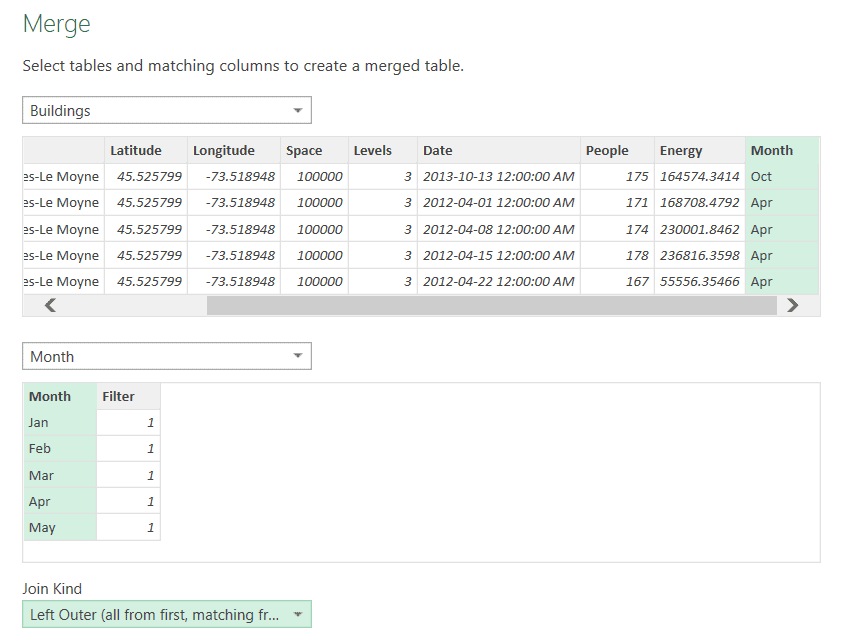Select the Month column header in Buildings table
Image resolution: width=846 pixels, height=641 pixels.
click(x=782, y=151)
